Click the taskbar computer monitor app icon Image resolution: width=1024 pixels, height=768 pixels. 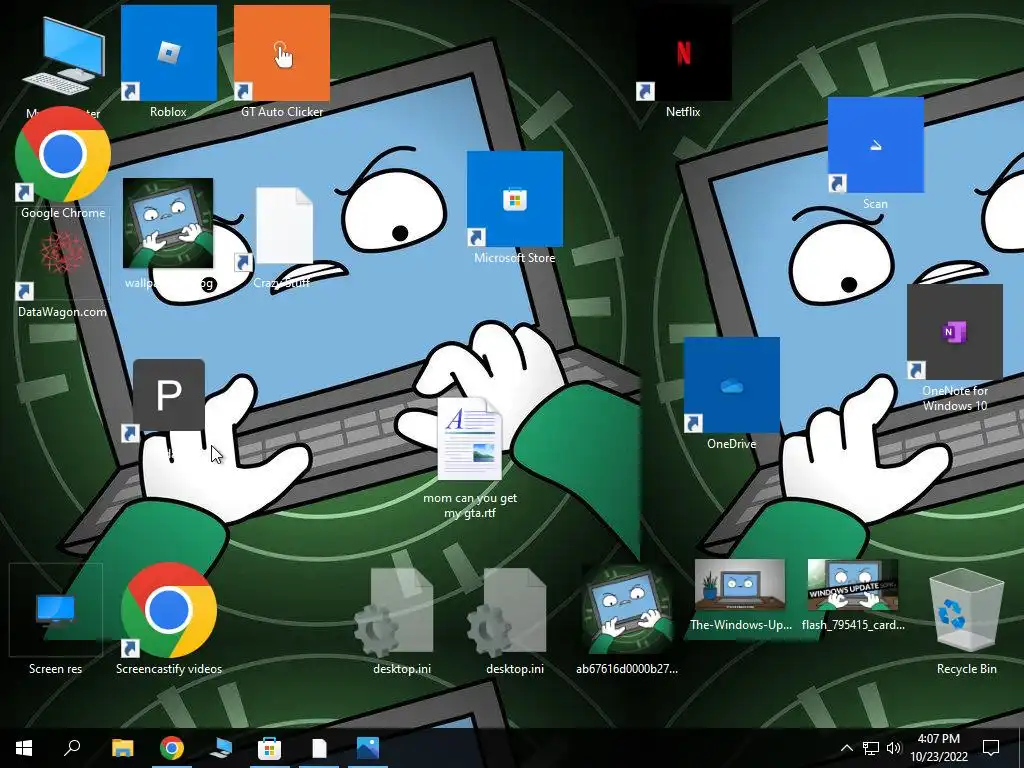[221, 748]
